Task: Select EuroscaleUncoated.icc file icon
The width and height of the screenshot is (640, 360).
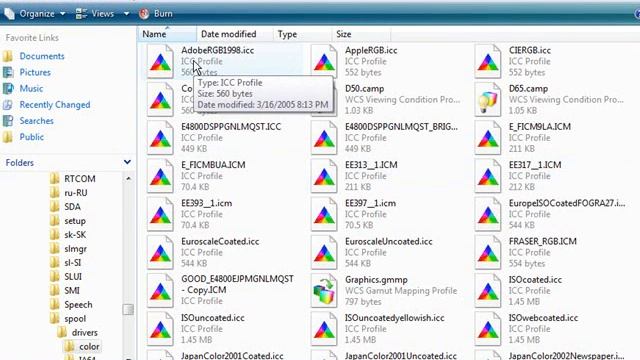Action: pos(324,252)
